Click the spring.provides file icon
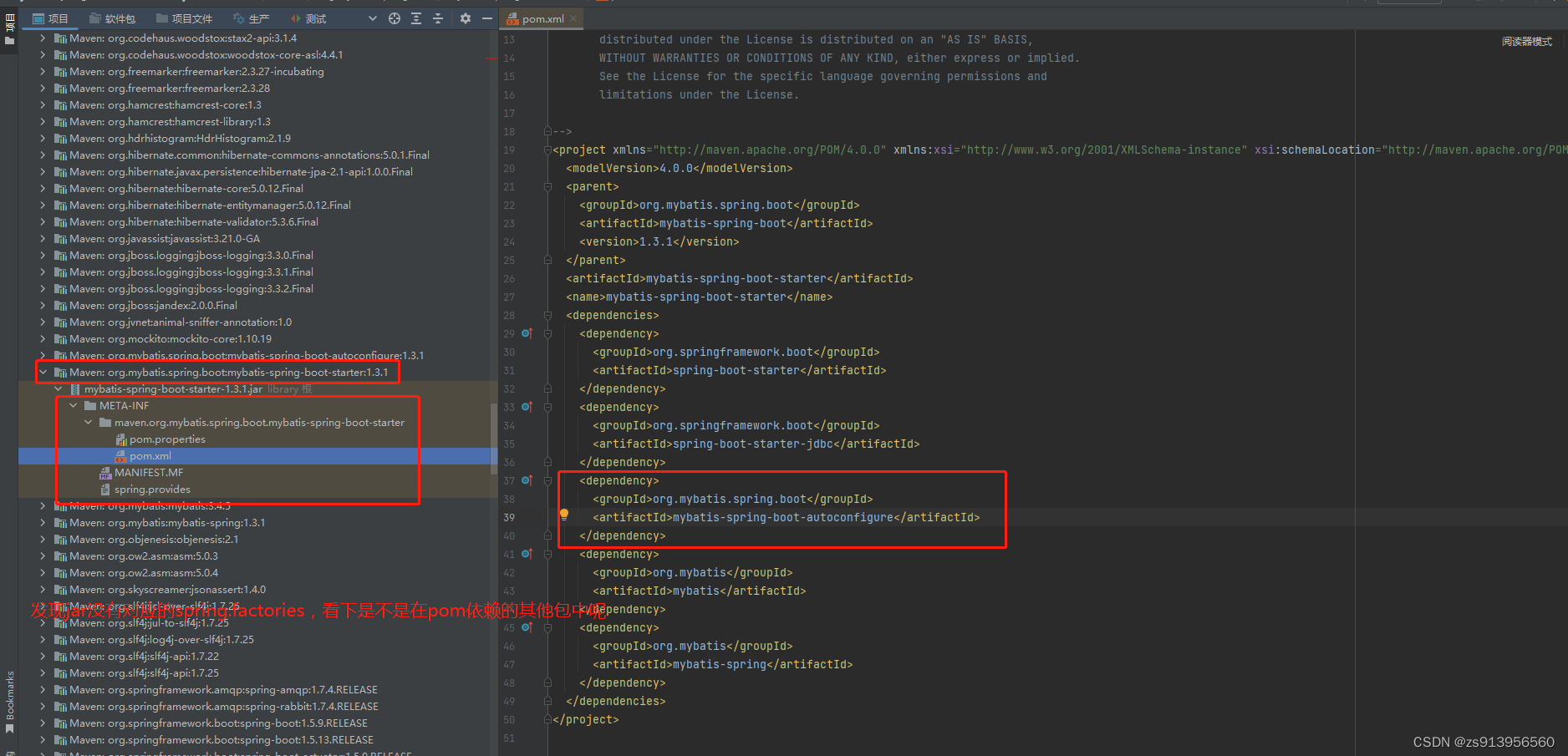Viewport: 1568px width, 756px height. click(x=105, y=490)
